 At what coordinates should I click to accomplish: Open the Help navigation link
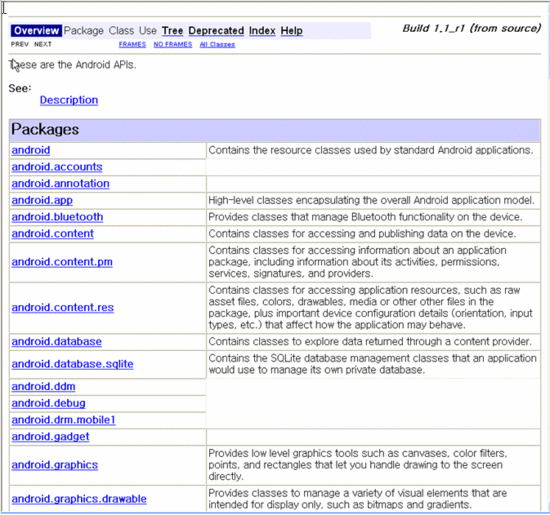pyautogui.click(x=291, y=31)
